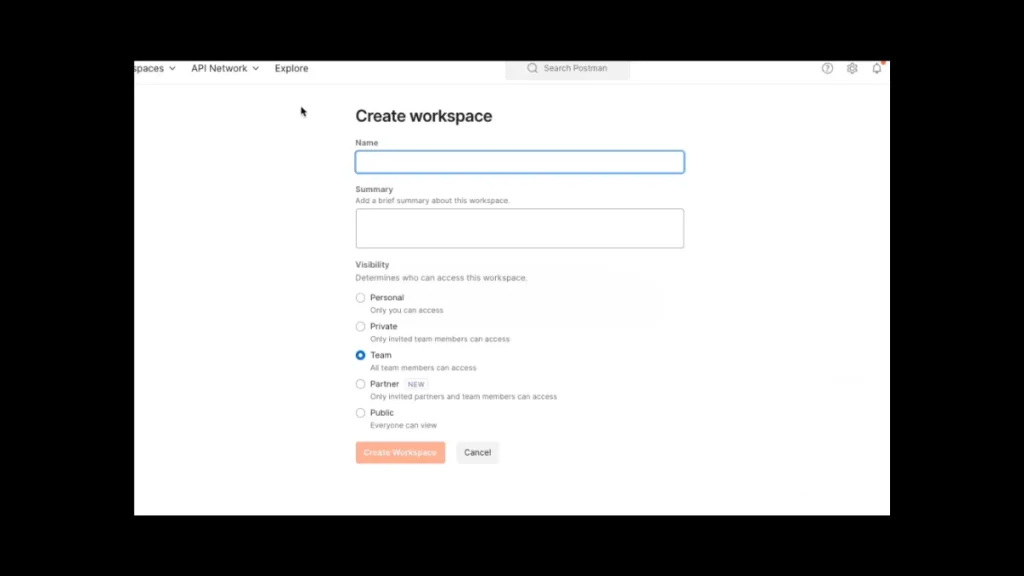Select the Personal visibility option
Image resolution: width=1024 pixels, height=576 pixels.
point(360,297)
